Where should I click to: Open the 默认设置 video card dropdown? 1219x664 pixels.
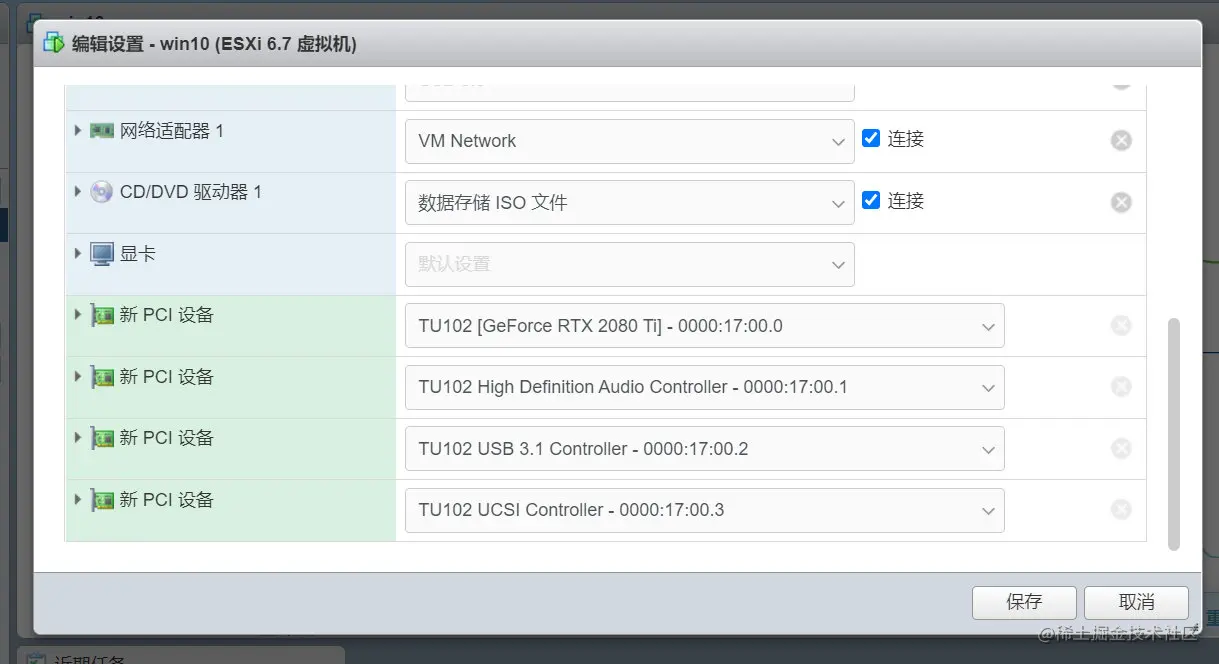[630, 264]
